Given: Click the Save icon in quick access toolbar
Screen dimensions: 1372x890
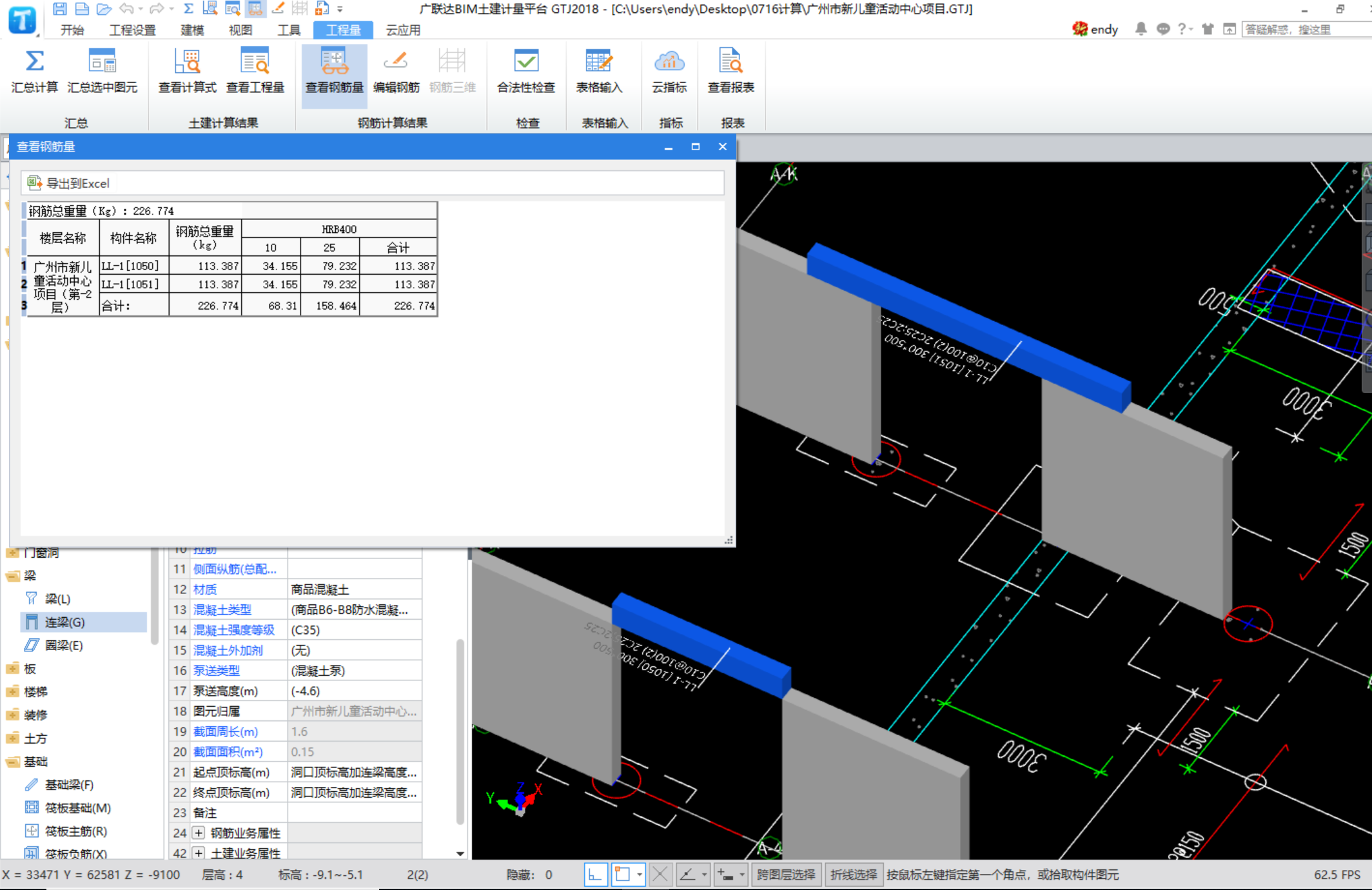Looking at the screenshot, I should (59, 9).
